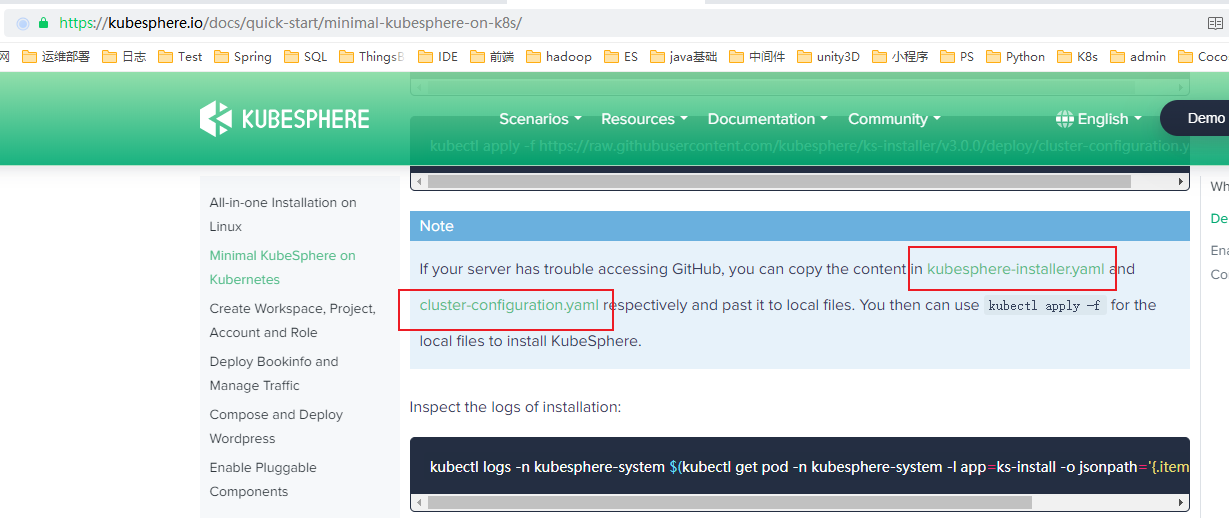Open the IDE bookmark folder
Viewport: 1229px width, 518px height.
tap(437, 57)
